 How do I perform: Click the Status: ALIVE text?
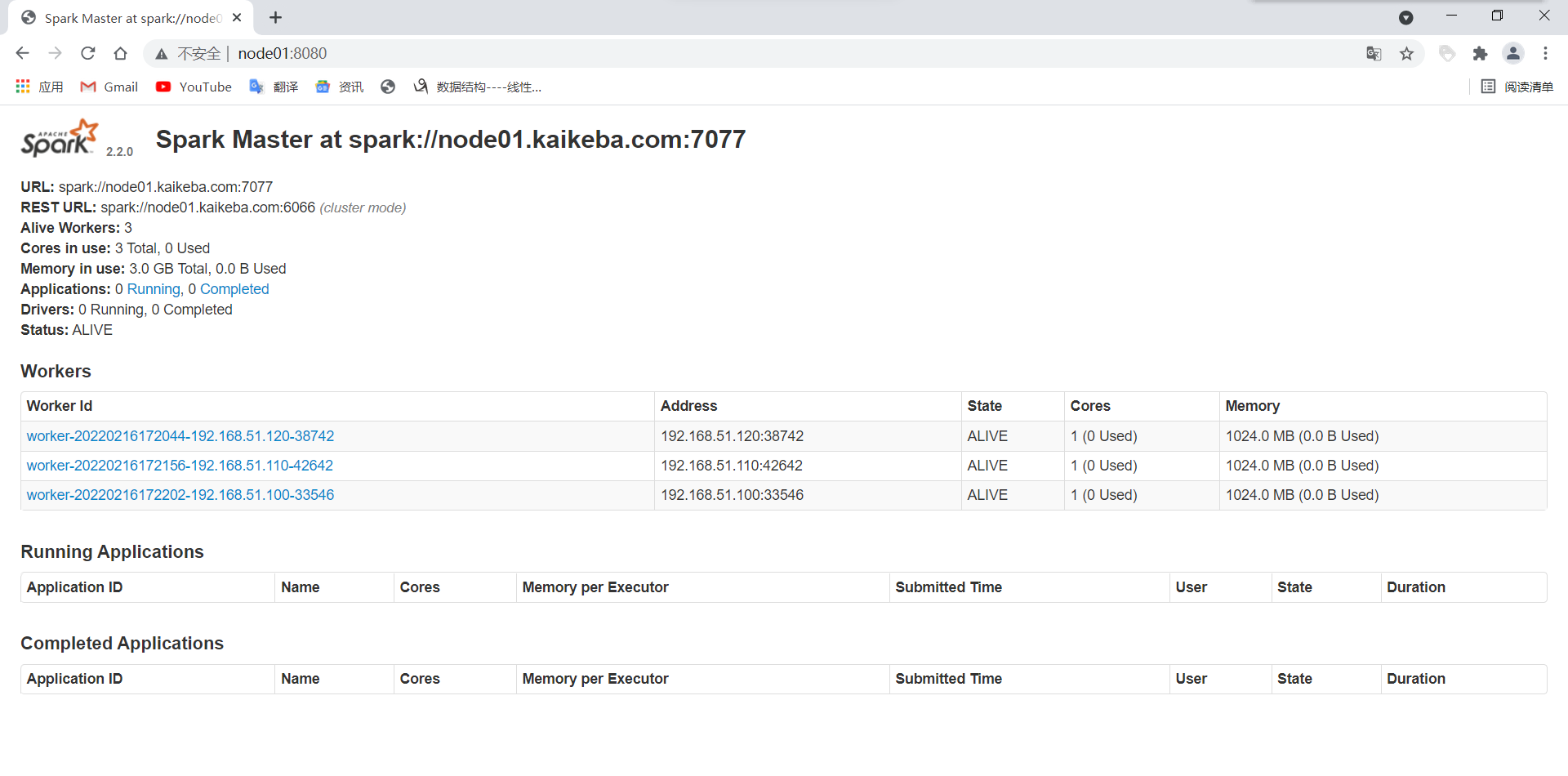point(66,330)
